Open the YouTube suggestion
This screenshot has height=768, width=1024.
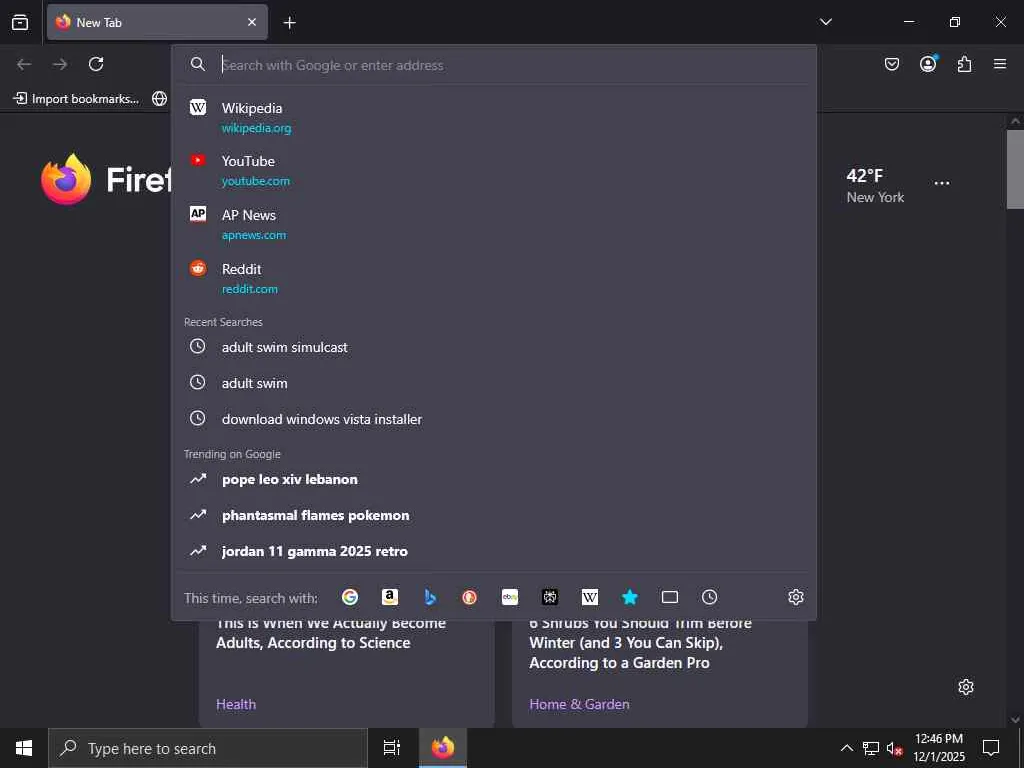point(494,170)
